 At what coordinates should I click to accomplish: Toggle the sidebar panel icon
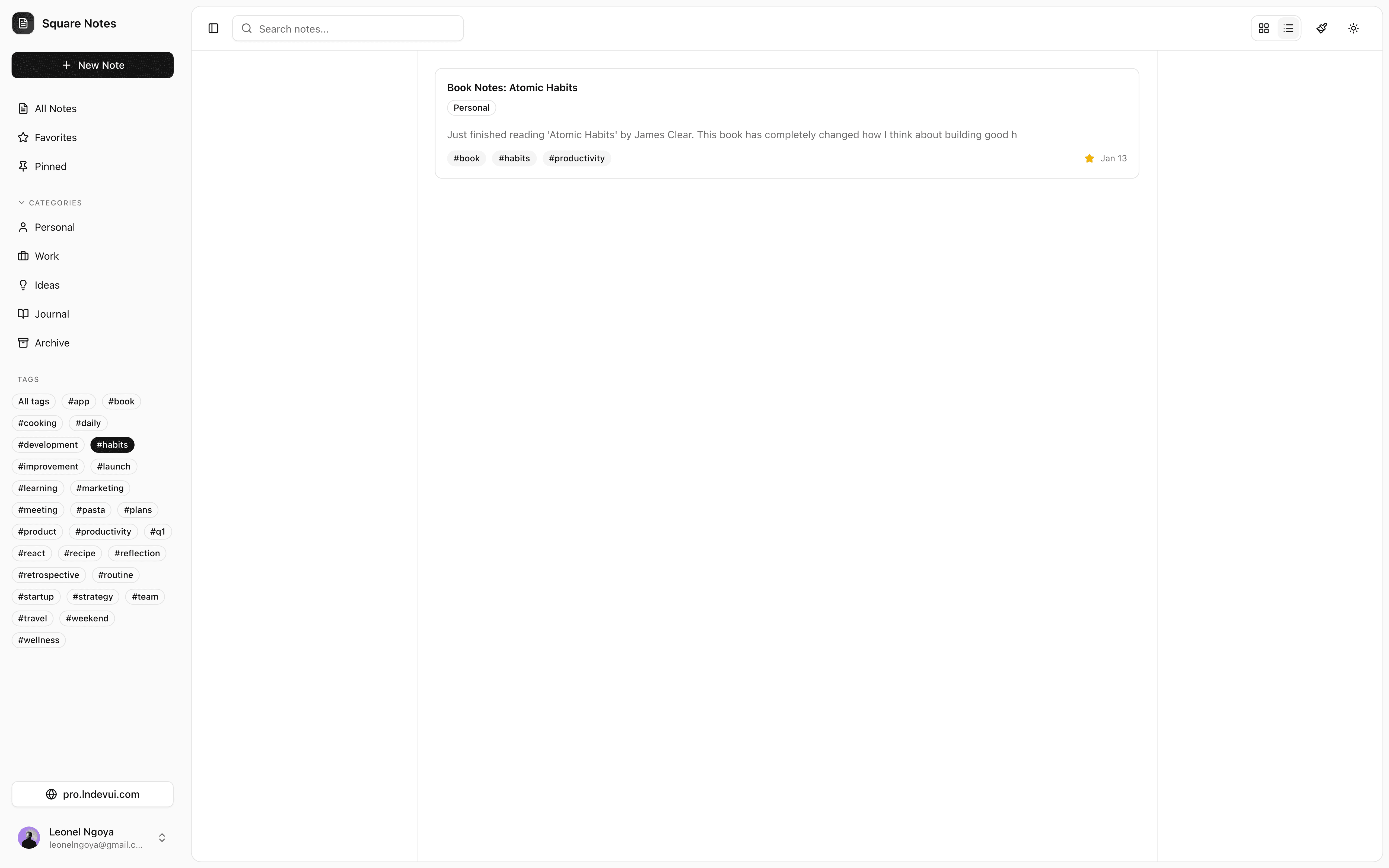tap(214, 28)
